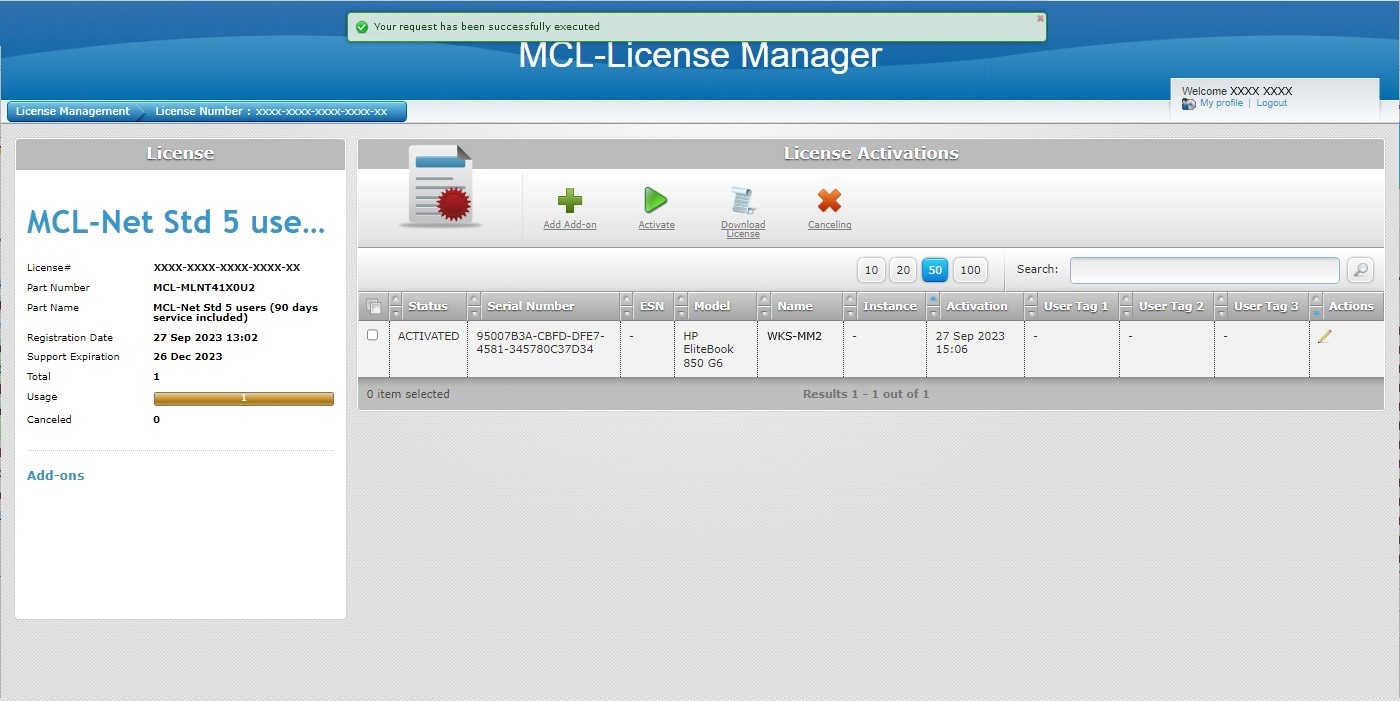Sort Name column ascending with up arrow
The width and height of the screenshot is (1400, 701).
point(764,300)
